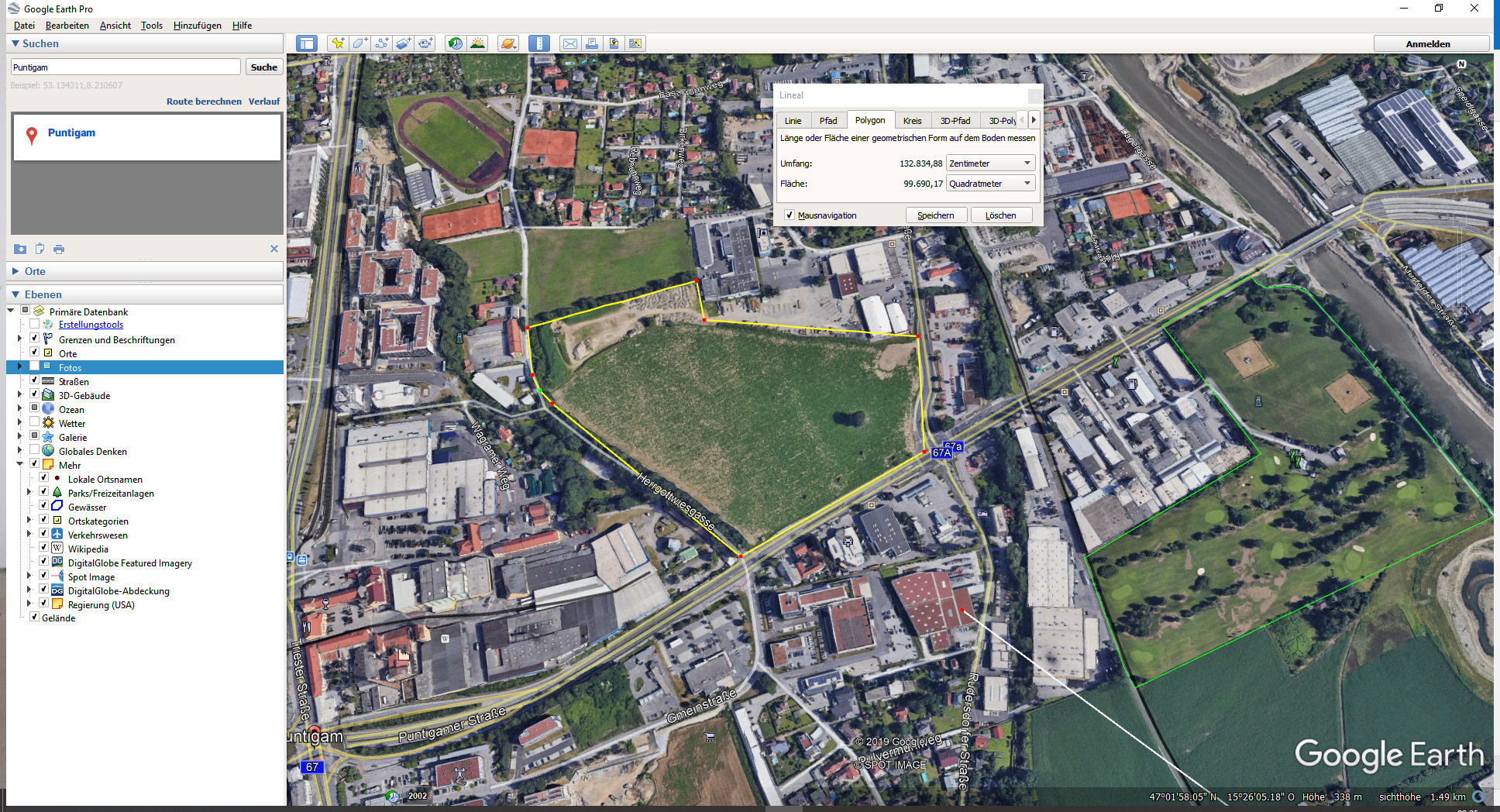Collapse the Mehr tree node
The height and width of the screenshot is (812, 1500).
pos(20,464)
